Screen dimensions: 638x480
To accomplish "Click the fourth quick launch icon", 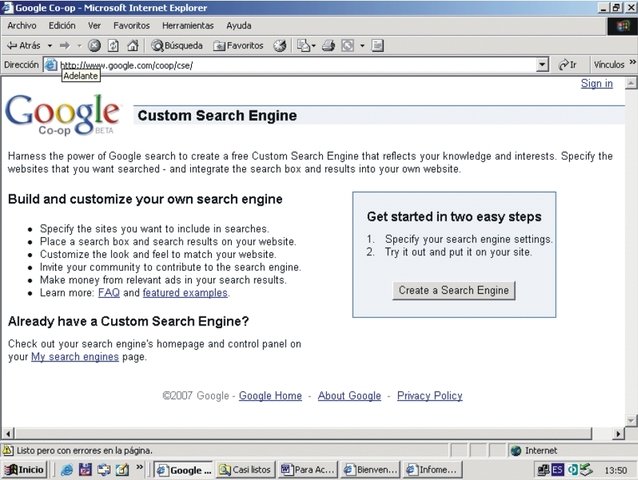I will [x=122, y=470].
